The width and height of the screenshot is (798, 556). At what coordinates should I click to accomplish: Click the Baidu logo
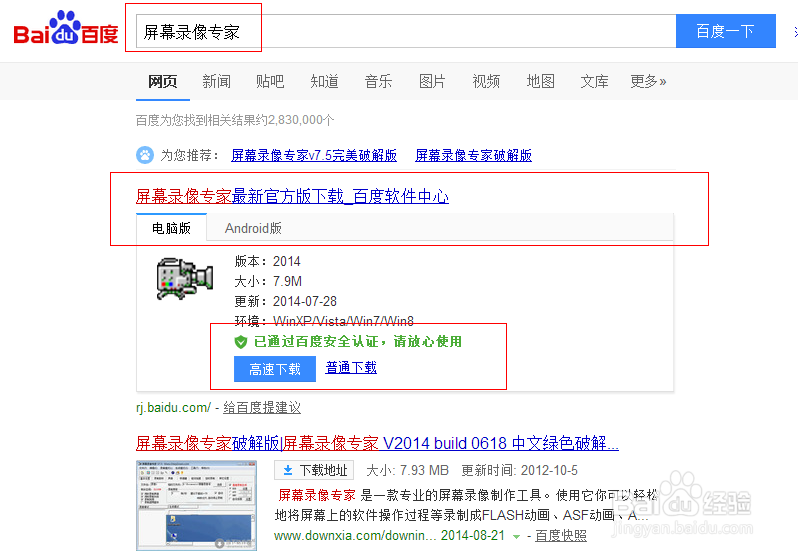(66, 29)
